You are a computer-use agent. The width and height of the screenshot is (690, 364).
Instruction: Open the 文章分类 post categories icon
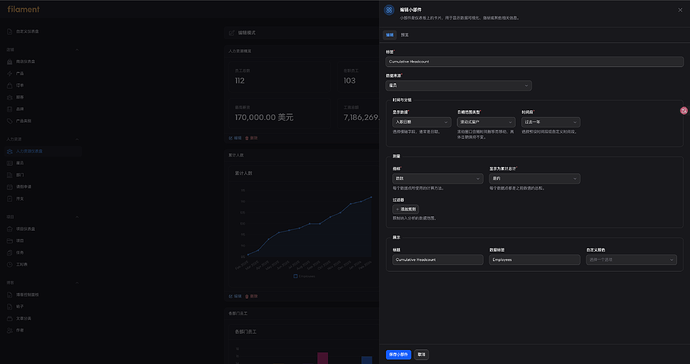click(x=10, y=318)
